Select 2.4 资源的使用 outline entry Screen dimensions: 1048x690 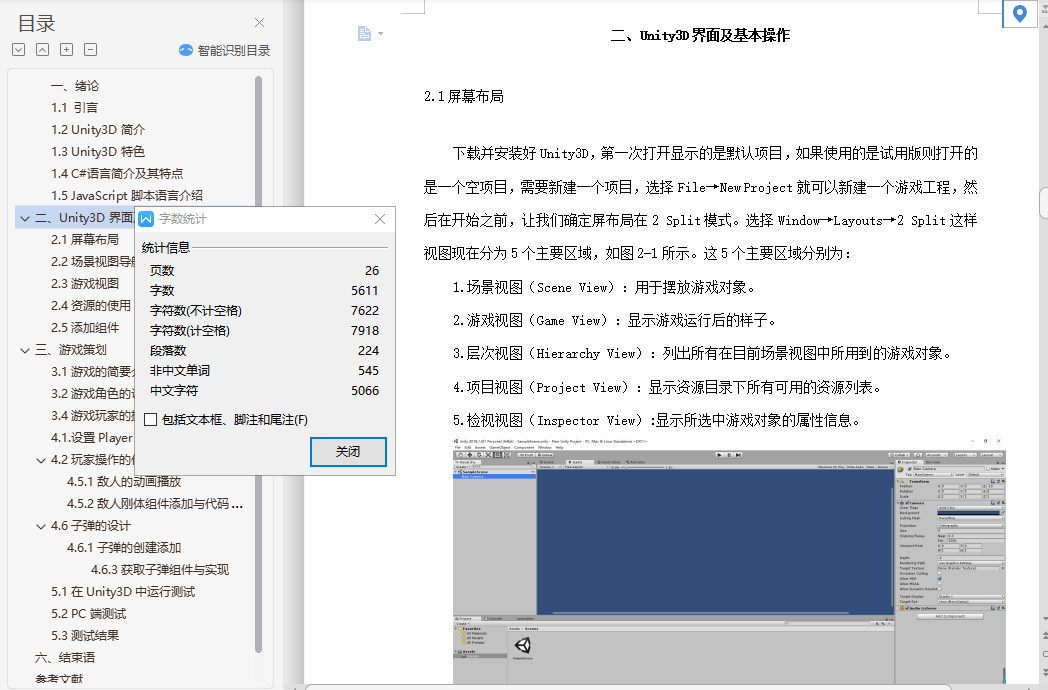point(91,306)
